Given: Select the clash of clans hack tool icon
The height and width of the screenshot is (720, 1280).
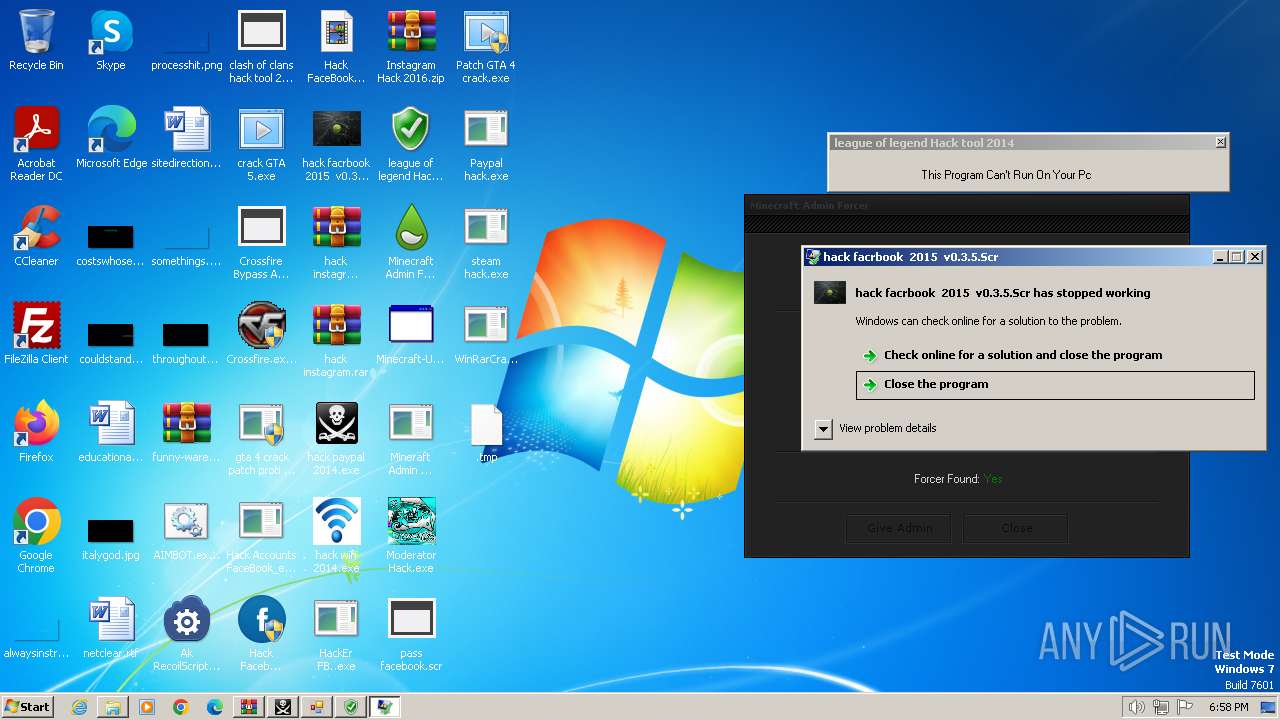Looking at the screenshot, I should pos(261,46).
